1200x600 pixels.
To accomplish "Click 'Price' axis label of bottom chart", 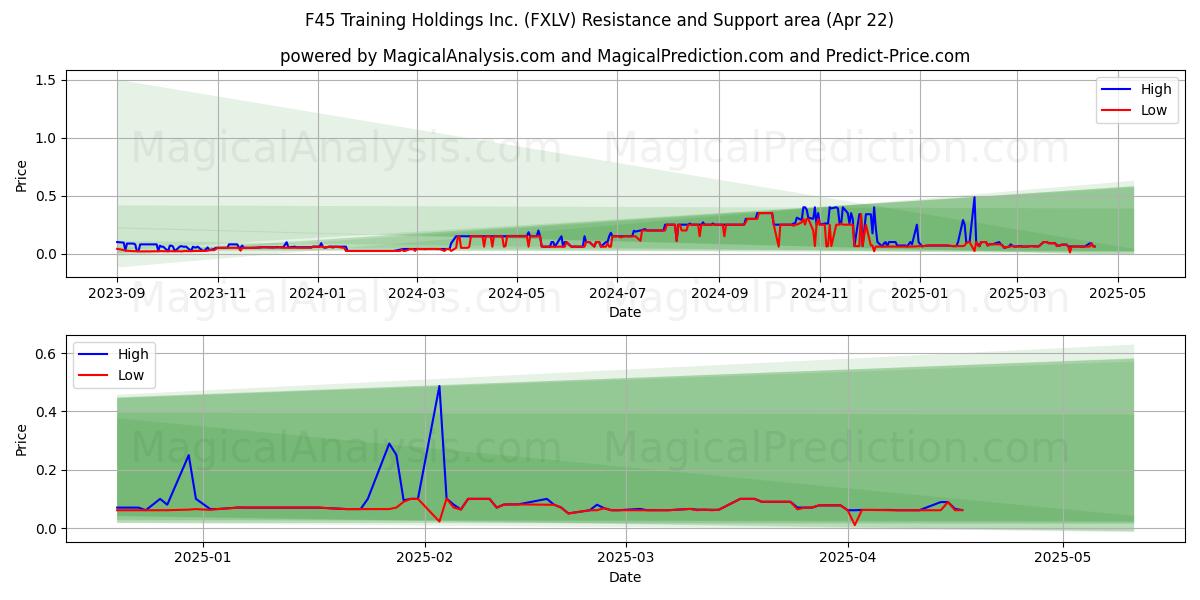I will [22, 439].
